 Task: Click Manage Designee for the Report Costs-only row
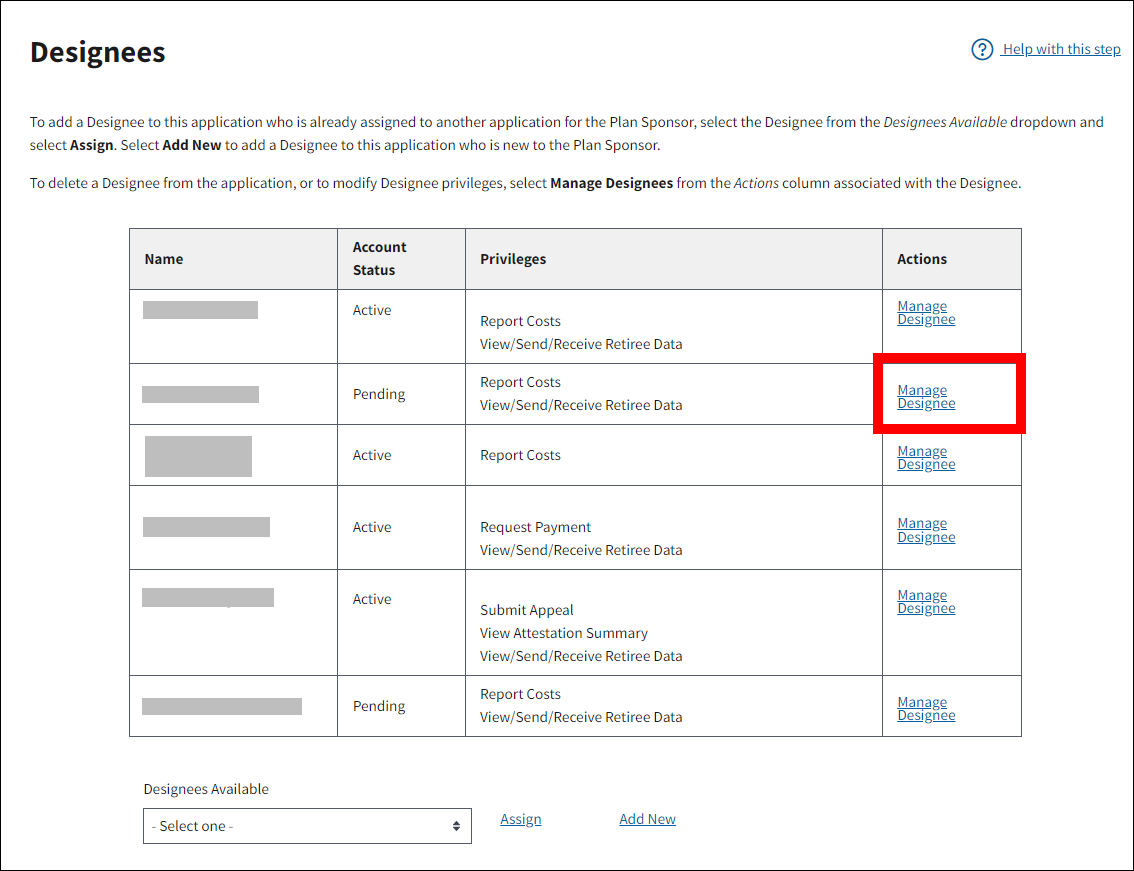(926, 458)
